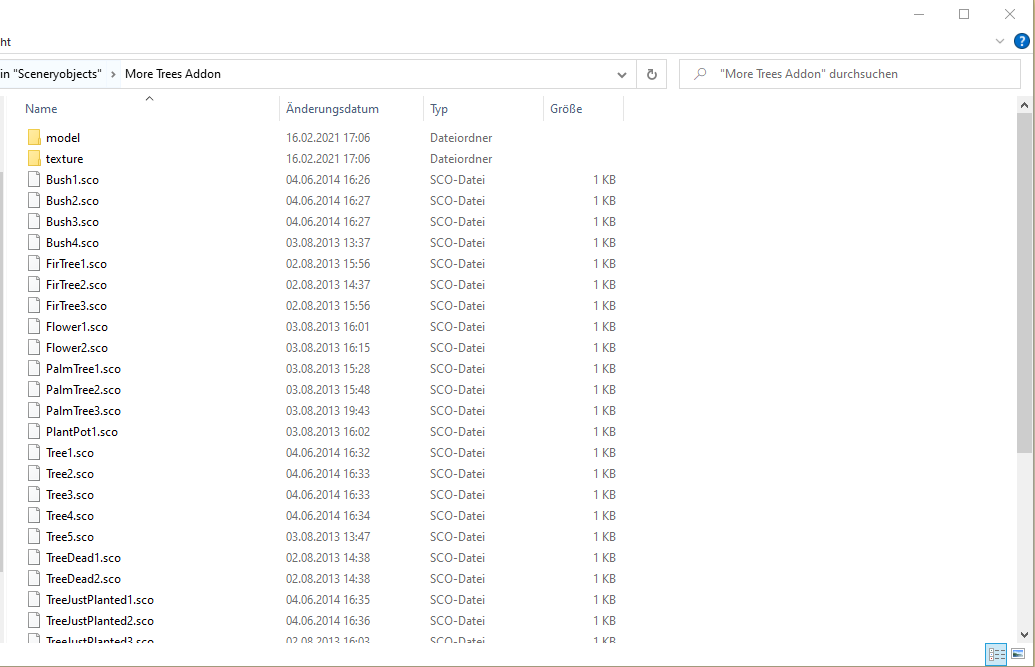The image size is (1035, 667).
Task: Switch to Details view icon in the bottom corner
Action: (996, 654)
